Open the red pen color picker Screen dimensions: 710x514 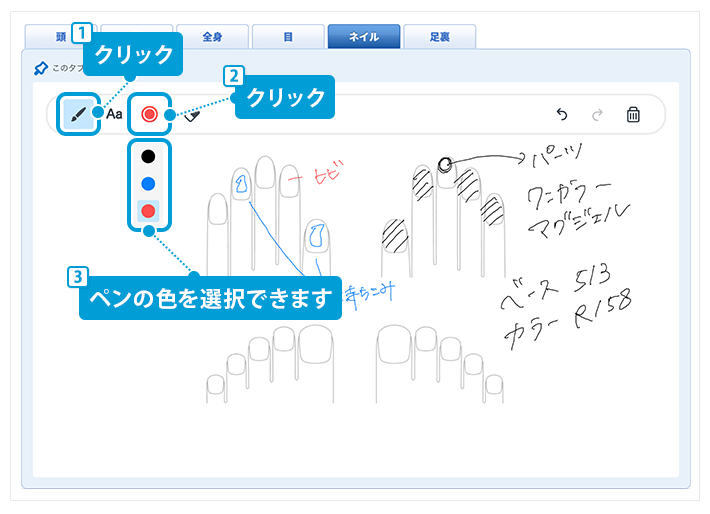pyautogui.click(x=150, y=114)
